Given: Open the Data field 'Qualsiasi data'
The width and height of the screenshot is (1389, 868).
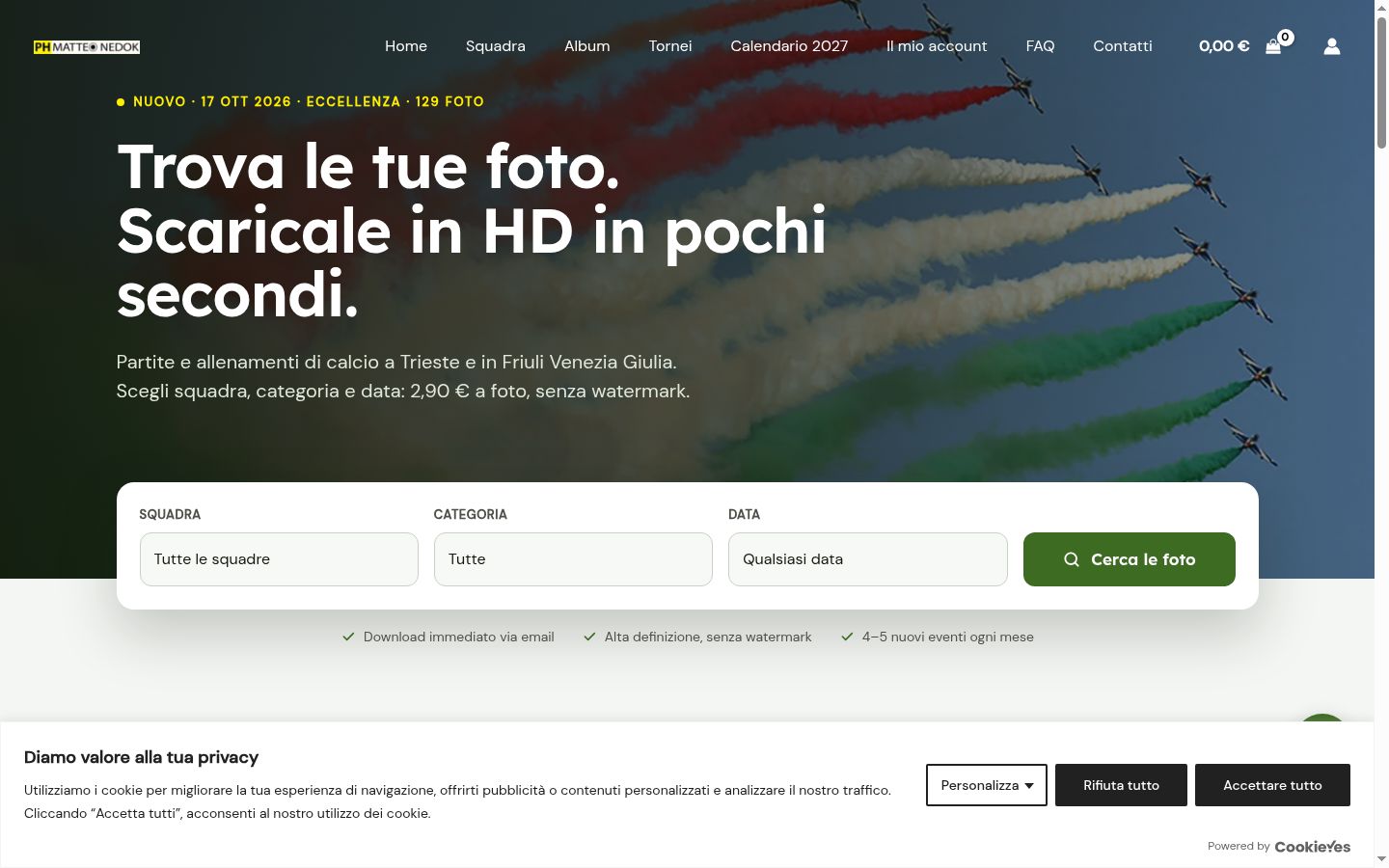Looking at the screenshot, I should (868, 559).
